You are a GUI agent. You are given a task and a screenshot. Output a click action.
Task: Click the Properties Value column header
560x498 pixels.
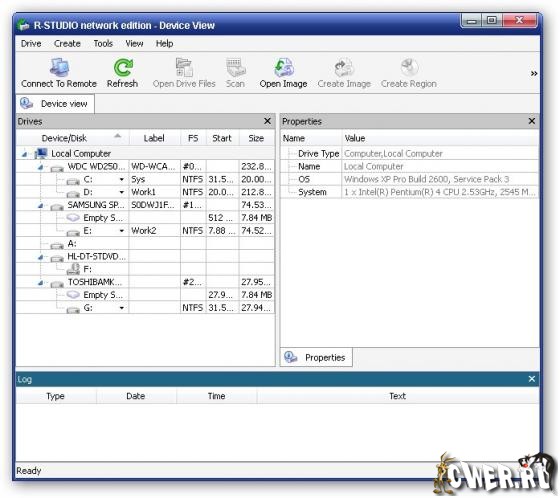pos(440,138)
